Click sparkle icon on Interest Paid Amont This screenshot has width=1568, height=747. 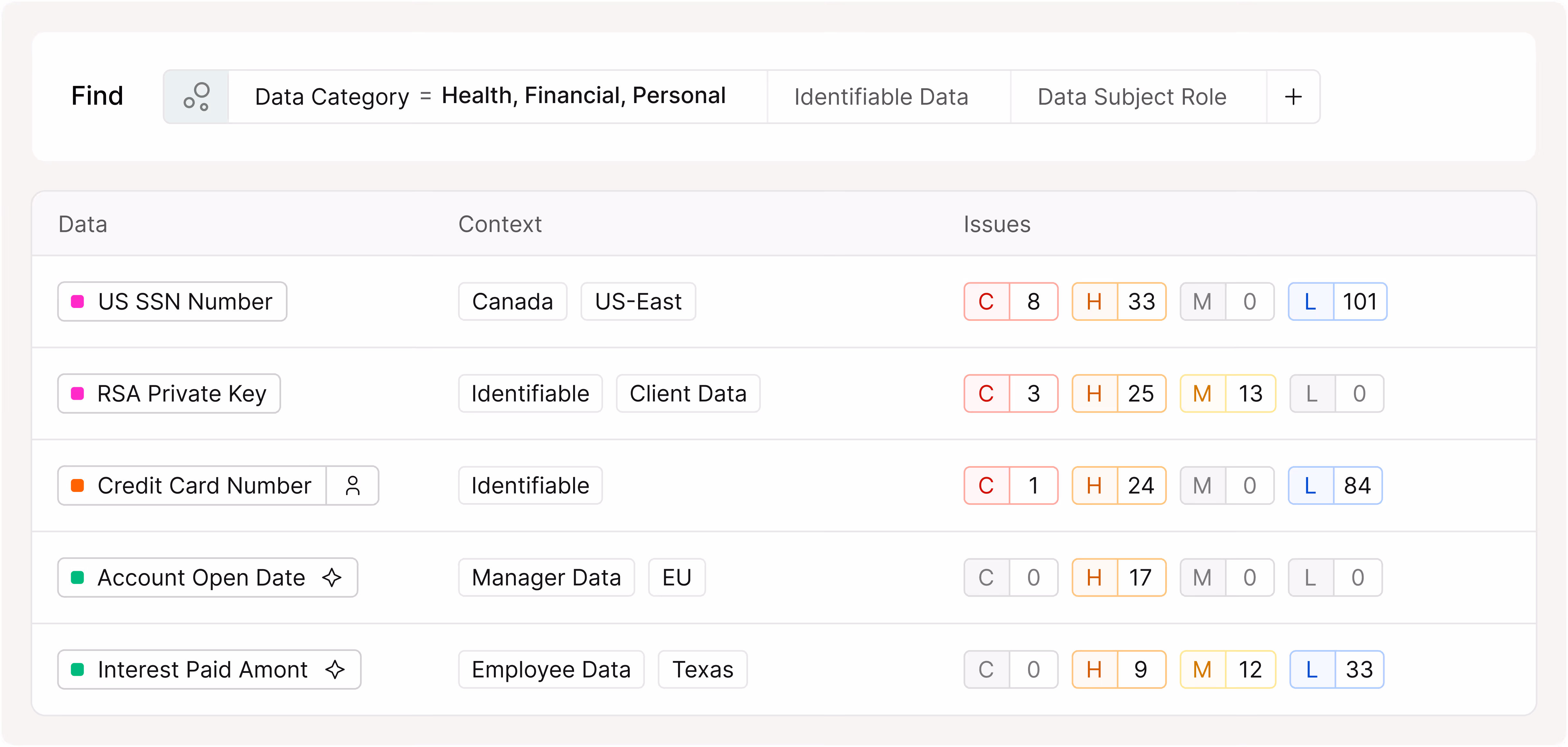(335, 669)
